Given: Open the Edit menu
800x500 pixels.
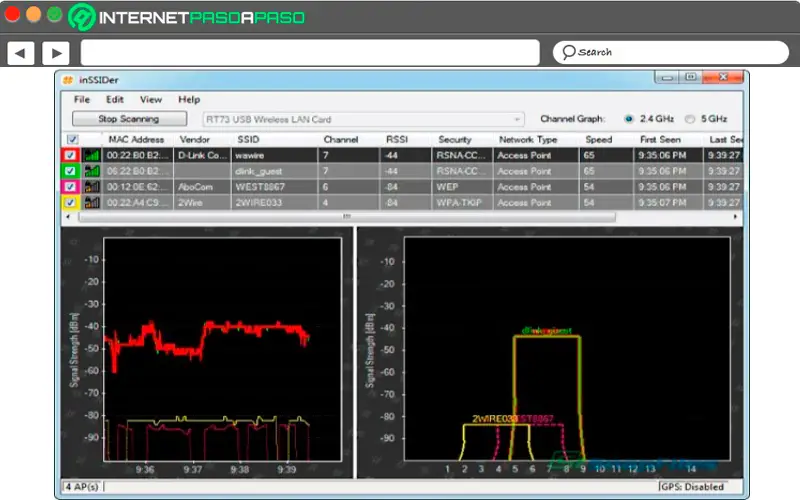Looking at the screenshot, I should [x=115, y=99].
